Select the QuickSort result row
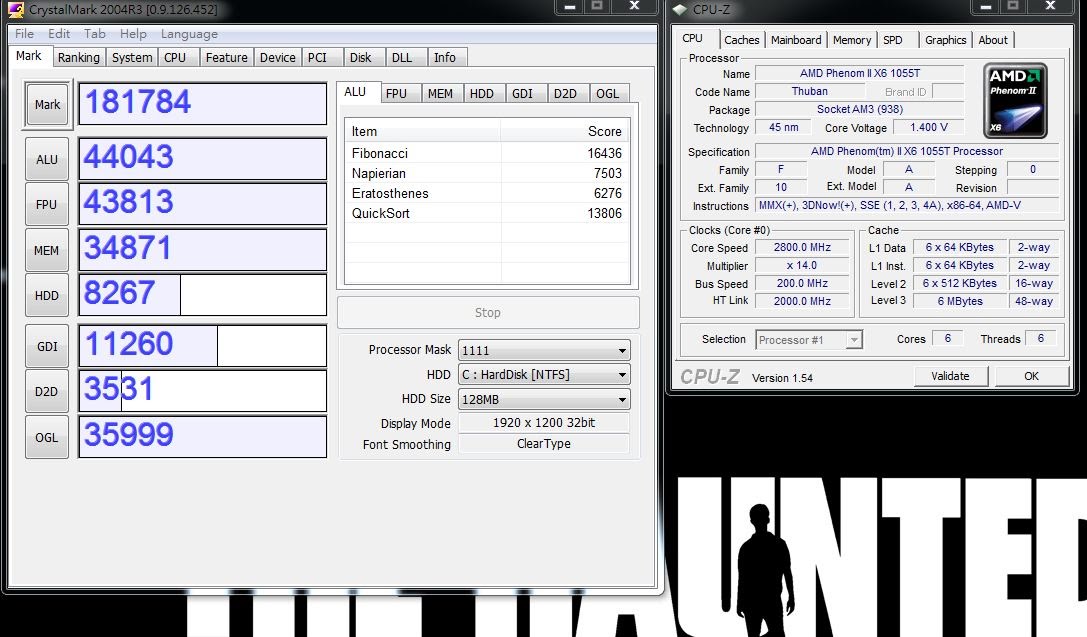This screenshot has width=1087, height=637. pyautogui.click(x=487, y=213)
